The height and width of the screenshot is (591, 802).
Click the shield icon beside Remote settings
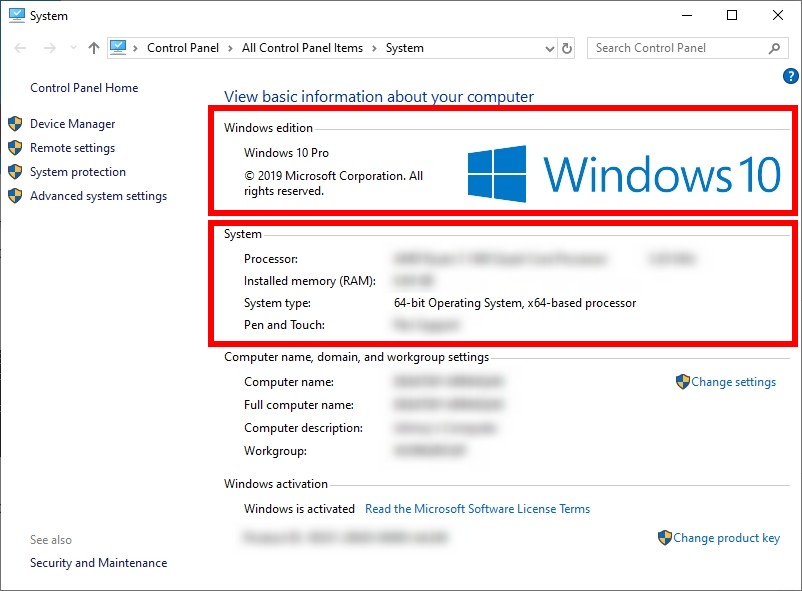[x=15, y=147]
